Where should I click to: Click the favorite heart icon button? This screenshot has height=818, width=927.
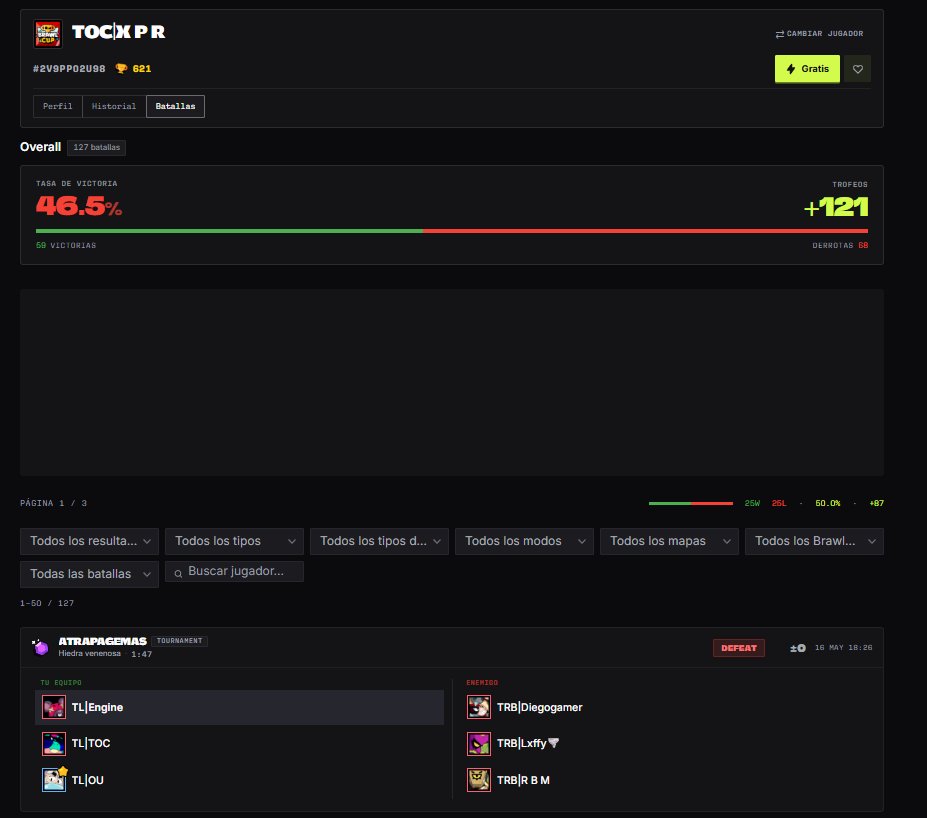pyautogui.click(x=857, y=69)
